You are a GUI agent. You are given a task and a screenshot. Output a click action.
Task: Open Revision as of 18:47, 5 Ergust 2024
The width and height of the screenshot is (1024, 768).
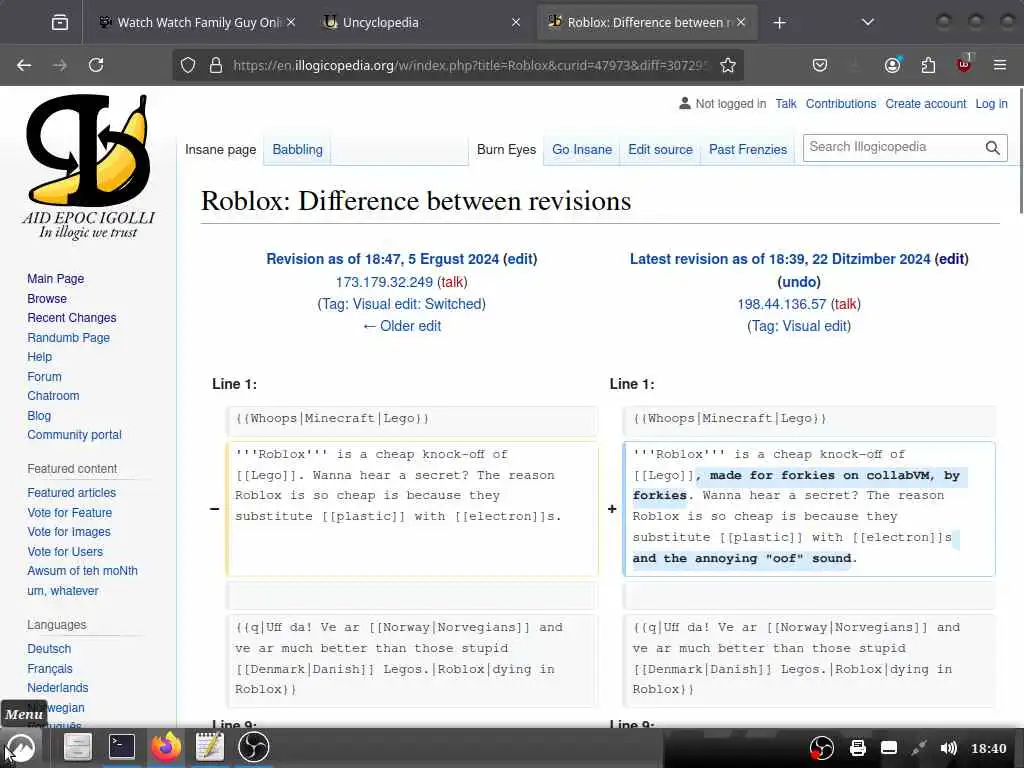383,259
